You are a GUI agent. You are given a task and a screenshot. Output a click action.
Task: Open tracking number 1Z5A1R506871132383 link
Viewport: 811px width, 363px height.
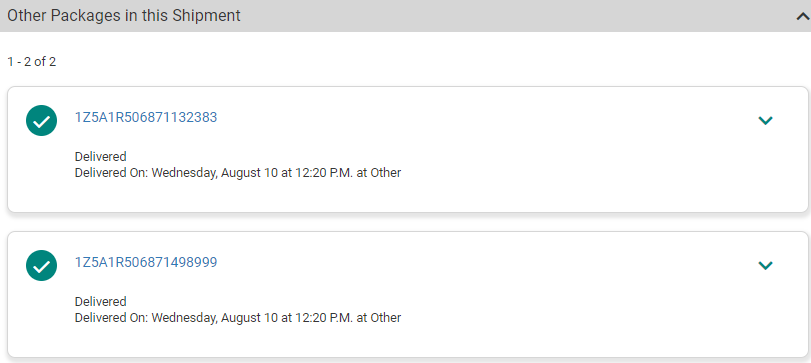146,118
